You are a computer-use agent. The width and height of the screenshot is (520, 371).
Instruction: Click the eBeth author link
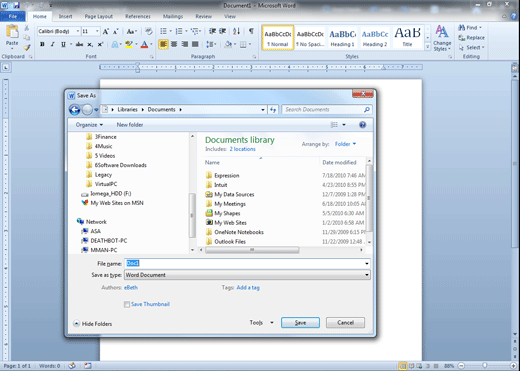click(131, 288)
